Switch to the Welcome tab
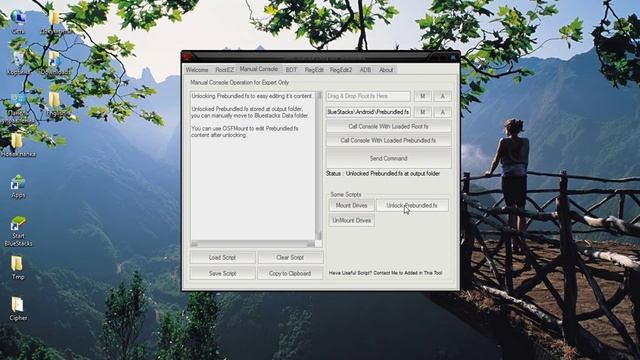Screen dimensions: 640x360 click(x=197, y=70)
